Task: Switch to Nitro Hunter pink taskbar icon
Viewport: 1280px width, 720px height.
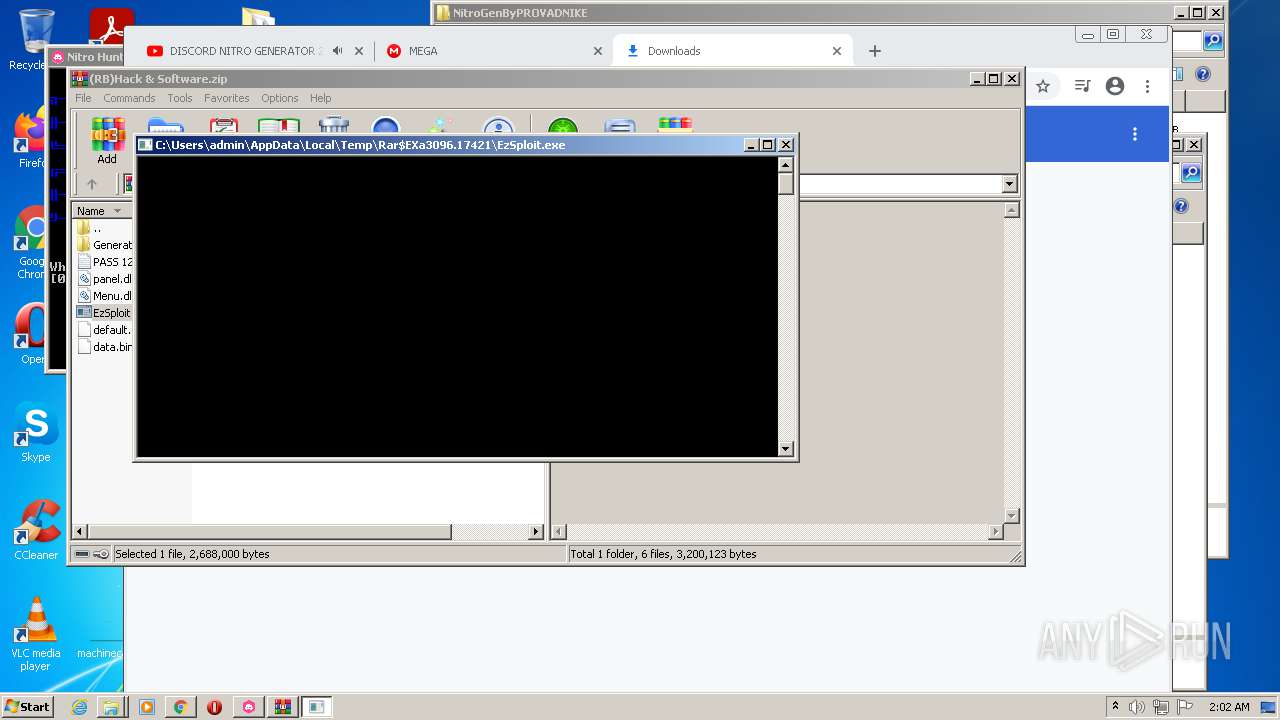Action: coord(248,707)
